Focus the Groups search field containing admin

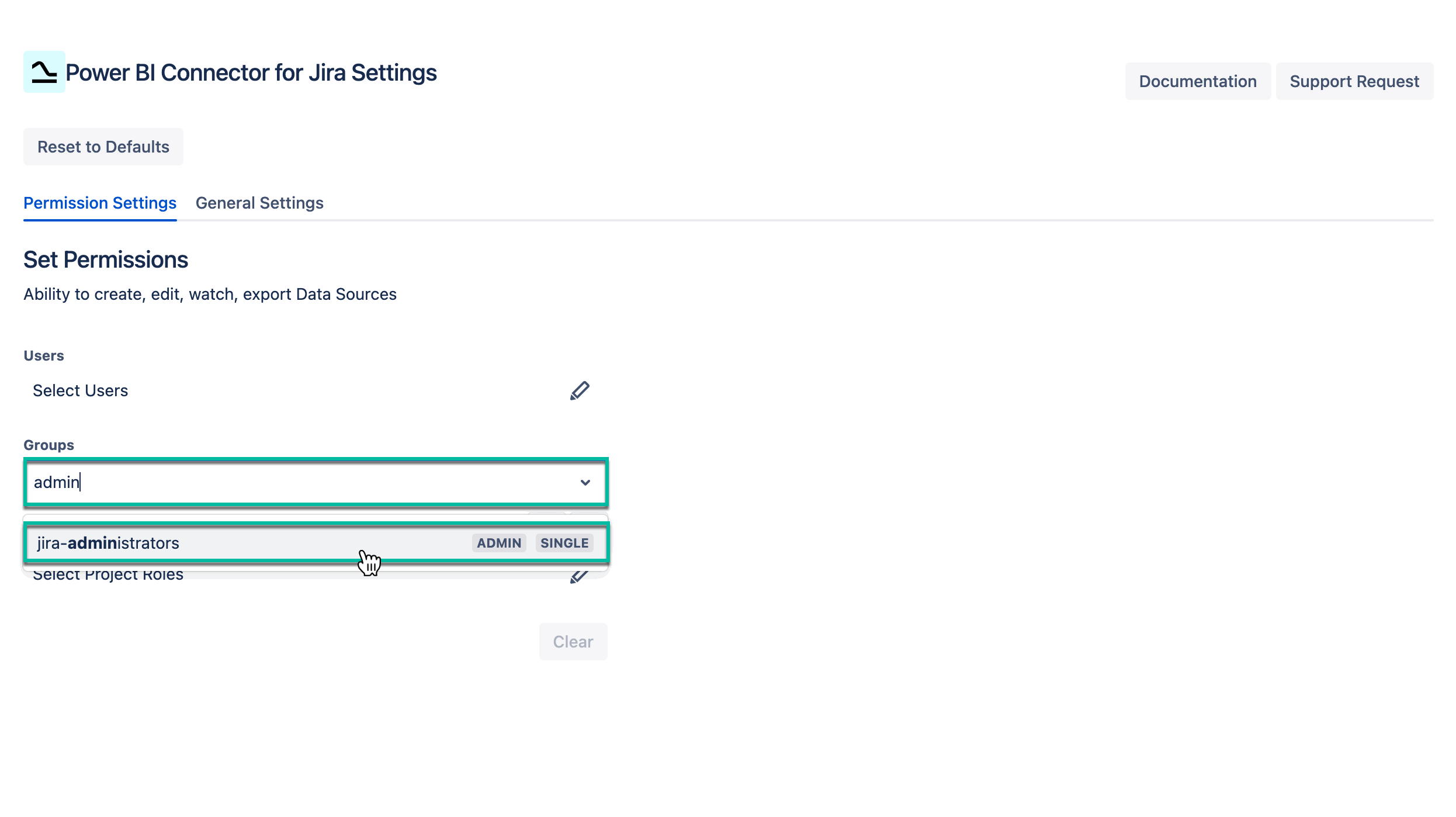292,482
